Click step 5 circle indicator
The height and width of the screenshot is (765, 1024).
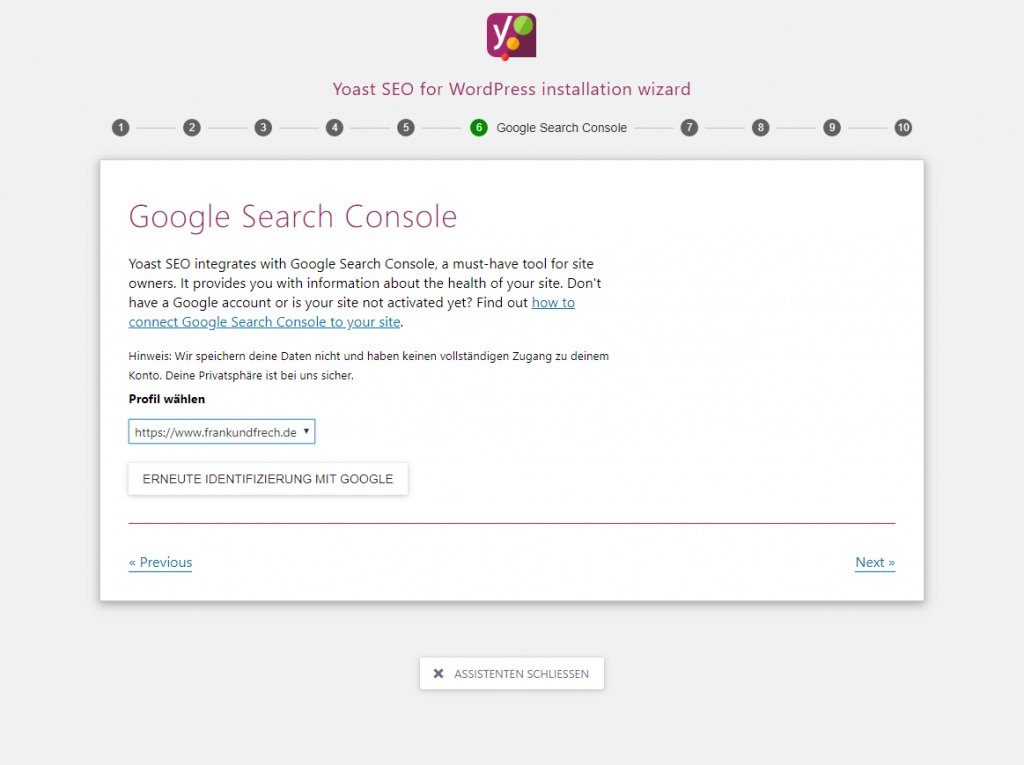point(405,128)
